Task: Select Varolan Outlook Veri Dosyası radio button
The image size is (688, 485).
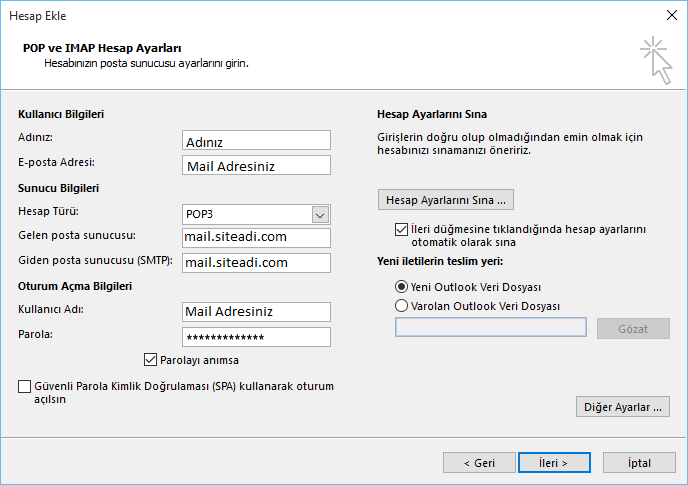Action: tap(401, 305)
